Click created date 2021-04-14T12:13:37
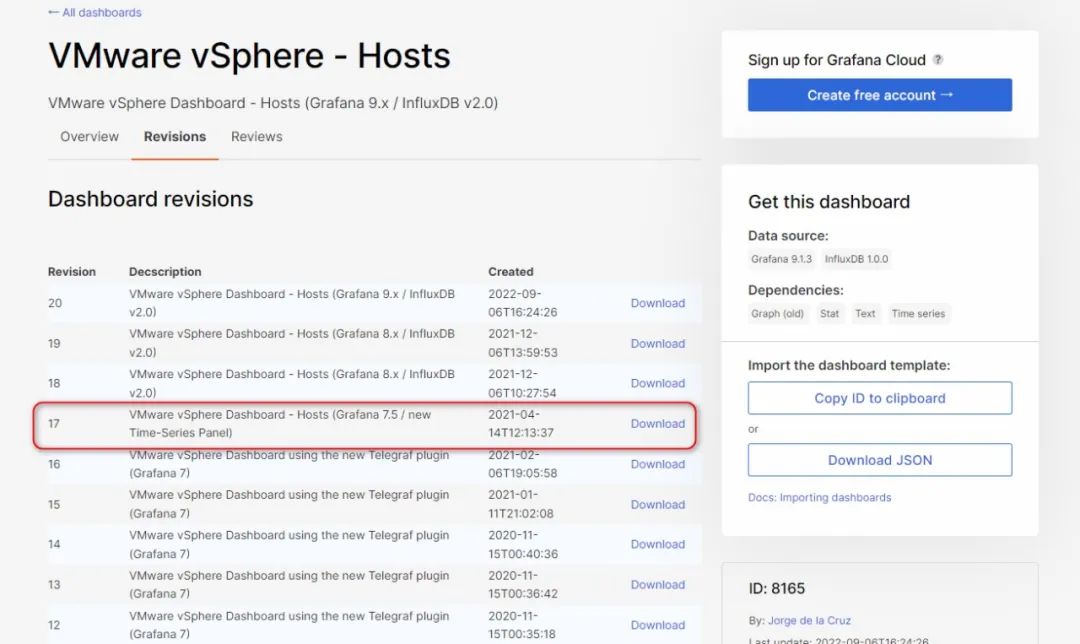 pyautogui.click(x=521, y=424)
